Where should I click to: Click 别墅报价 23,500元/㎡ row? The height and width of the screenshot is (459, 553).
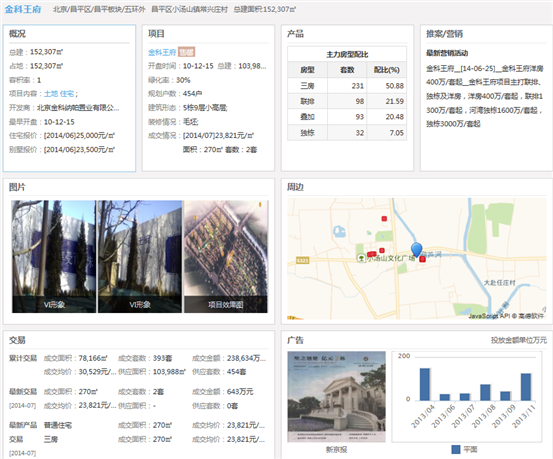tap(62, 150)
